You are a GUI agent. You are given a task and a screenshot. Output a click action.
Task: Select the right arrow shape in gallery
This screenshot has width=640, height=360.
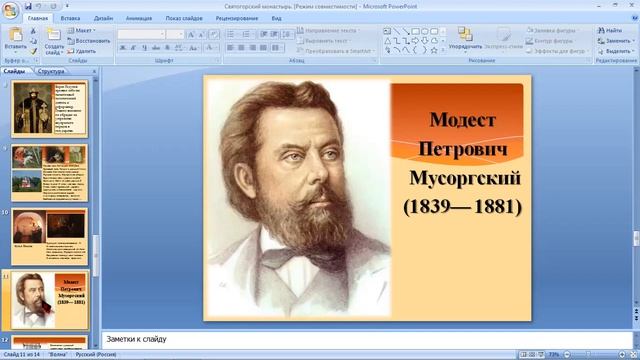click(416, 41)
